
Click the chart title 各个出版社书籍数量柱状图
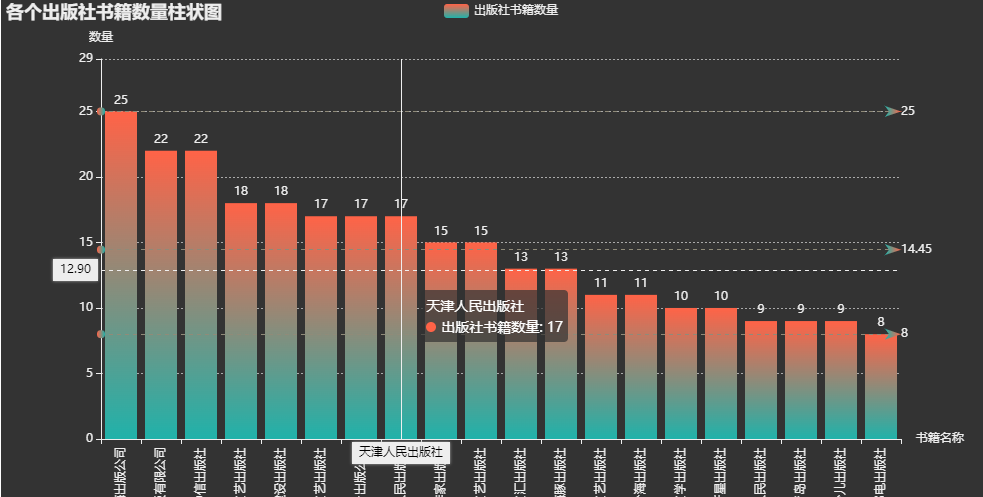[x=114, y=13]
